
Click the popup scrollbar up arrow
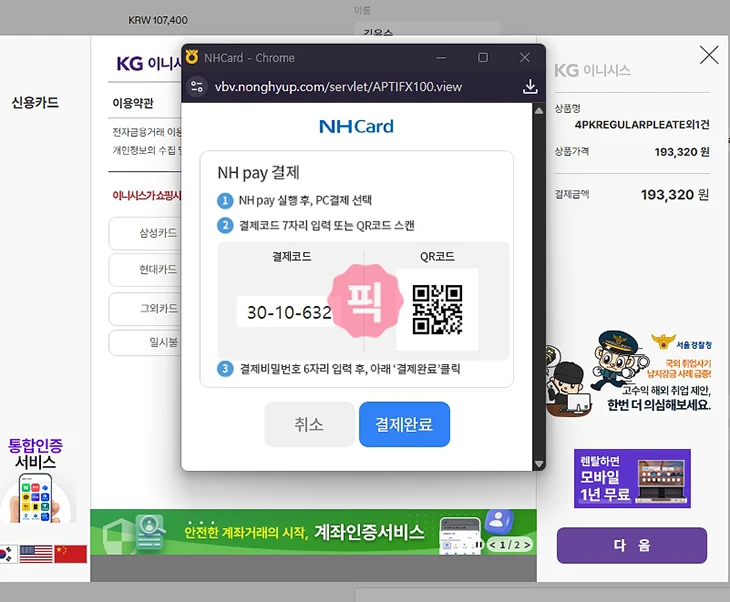(539, 111)
